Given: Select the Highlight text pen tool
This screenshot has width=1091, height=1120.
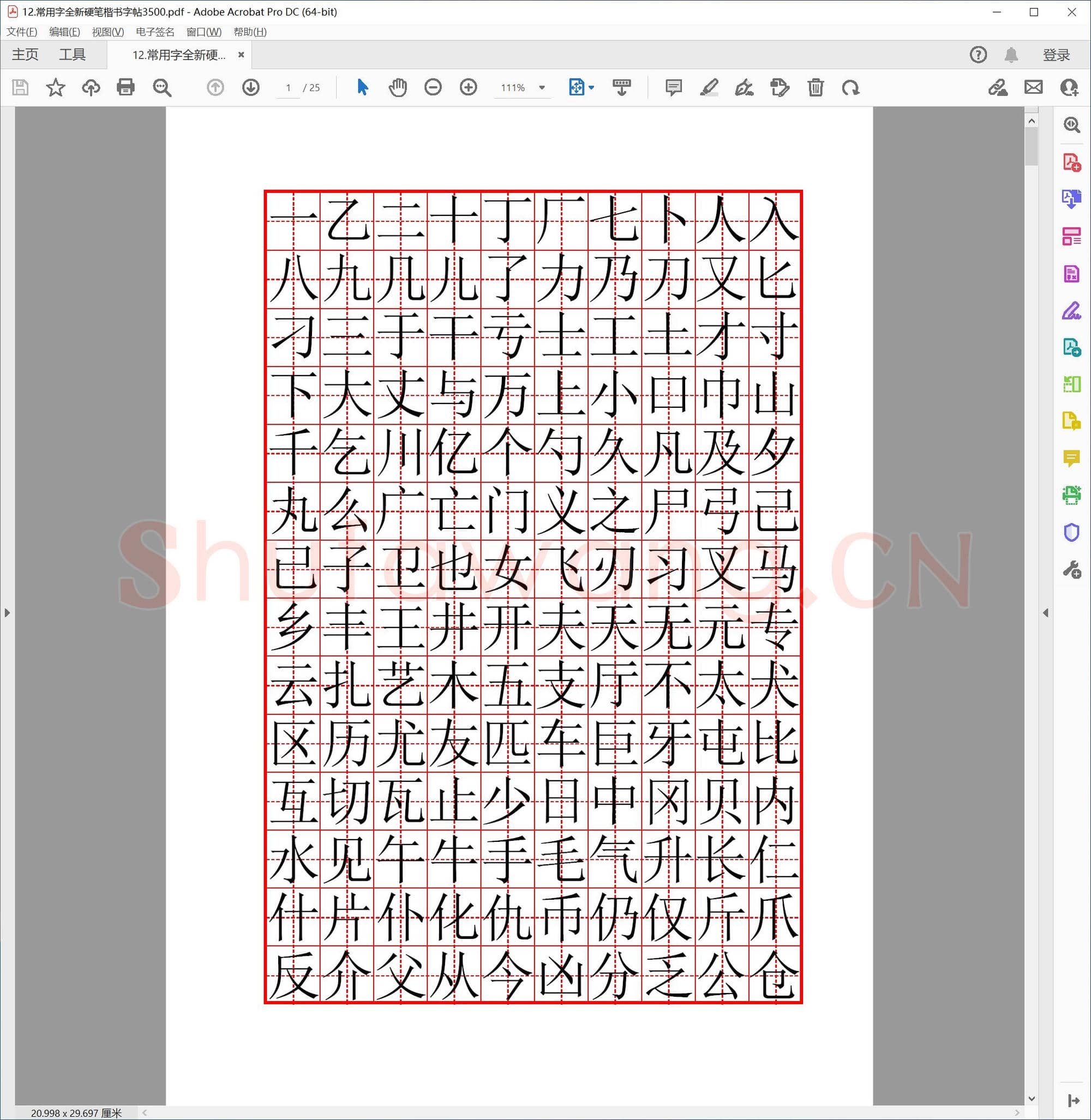Looking at the screenshot, I should tap(709, 87).
